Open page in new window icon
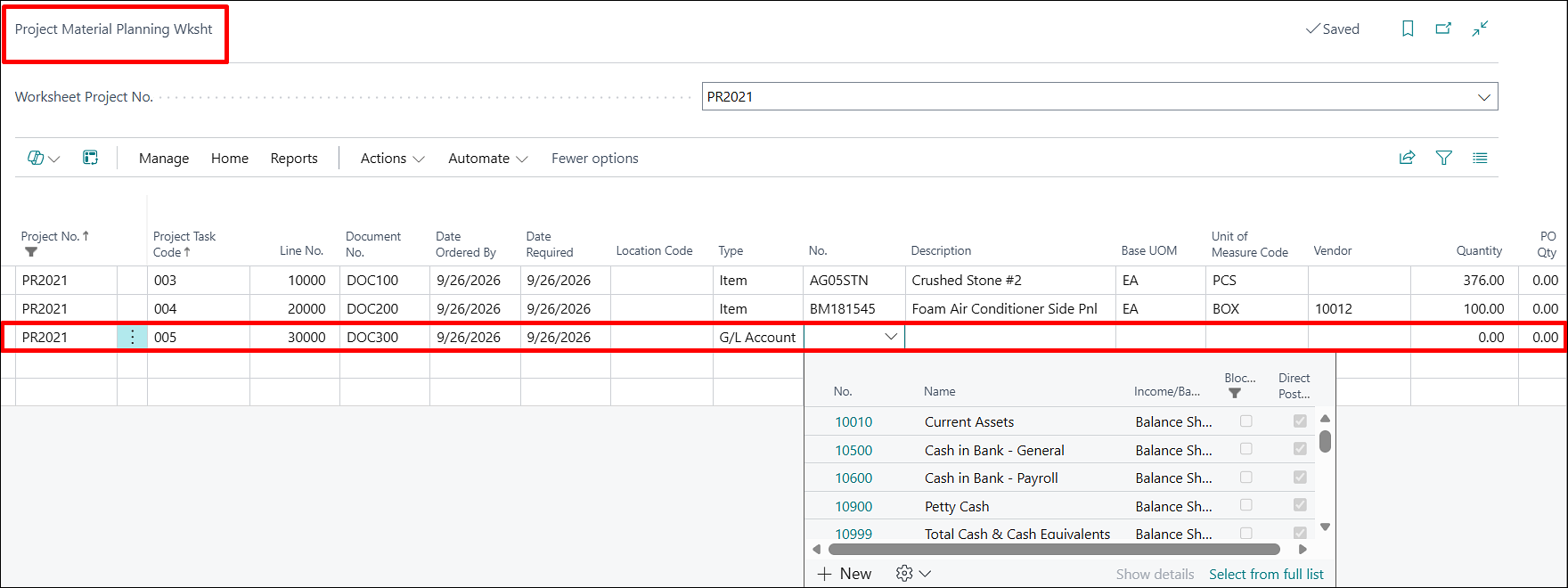This screenshot has height=588, width=1568. tap(1443, 29)
